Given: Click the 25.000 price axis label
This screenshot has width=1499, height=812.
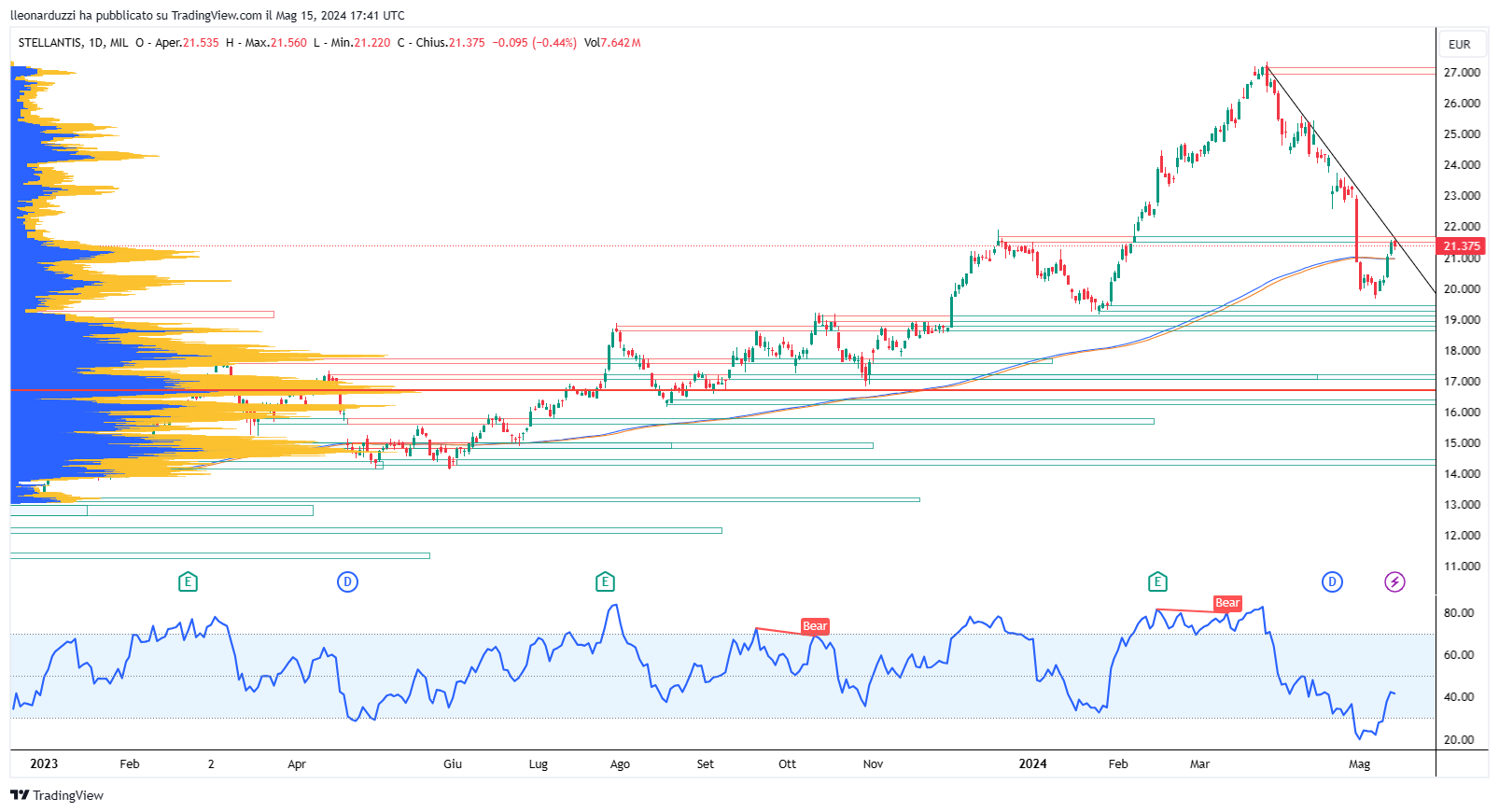Looking at the screenshot, I should coord(1462,134).
